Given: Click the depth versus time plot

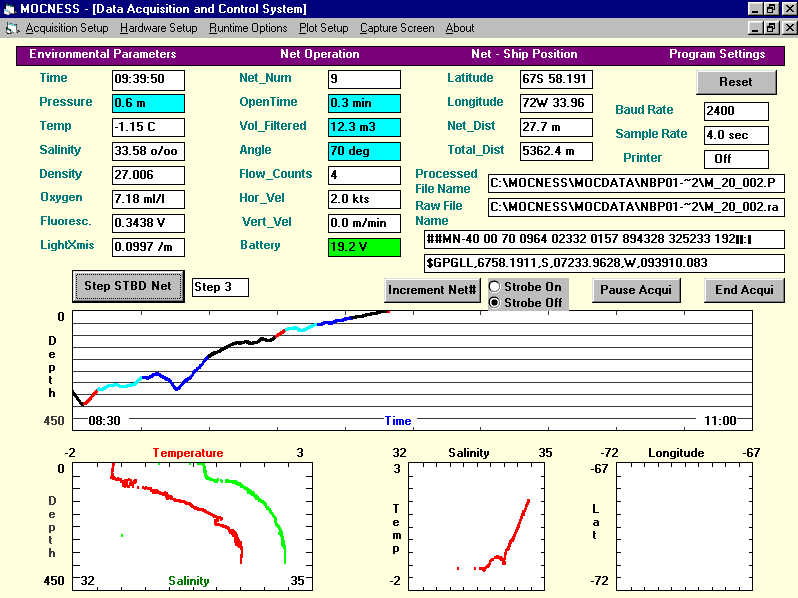Looking at the screenshot, I should (x=412, y=371).
